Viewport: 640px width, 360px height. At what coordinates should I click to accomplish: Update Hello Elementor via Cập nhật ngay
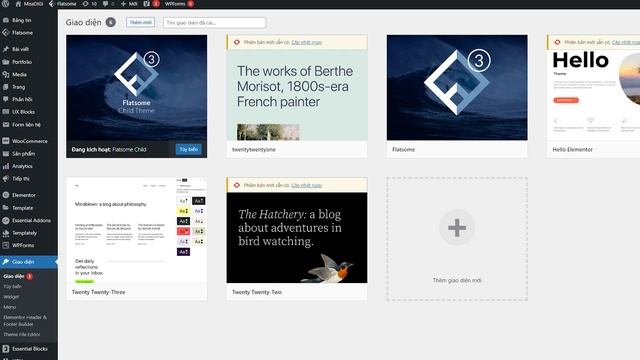pyautogui.click(x=626, y=42)
